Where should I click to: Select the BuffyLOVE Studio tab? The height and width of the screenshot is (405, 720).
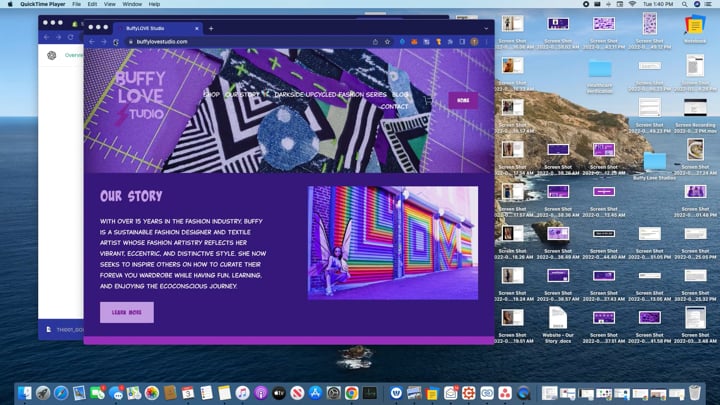[x=157, y=28]
